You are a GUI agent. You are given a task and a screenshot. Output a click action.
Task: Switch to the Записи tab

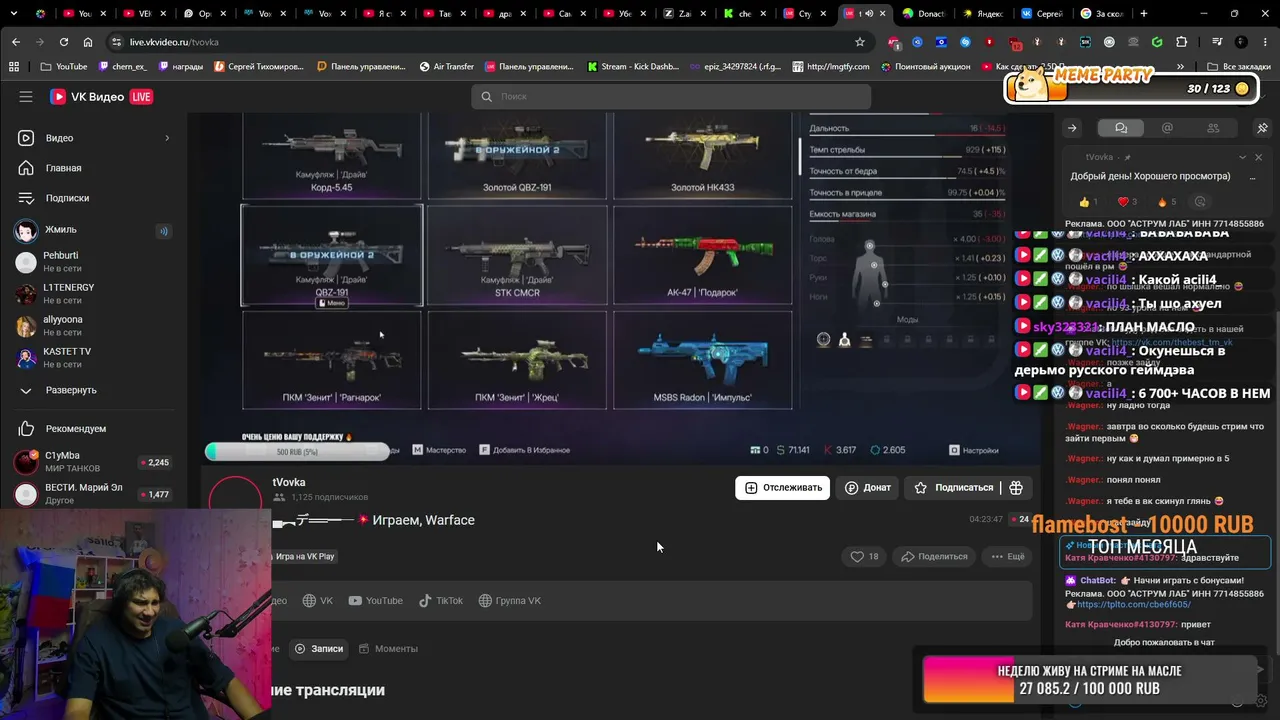click(318, 649)
